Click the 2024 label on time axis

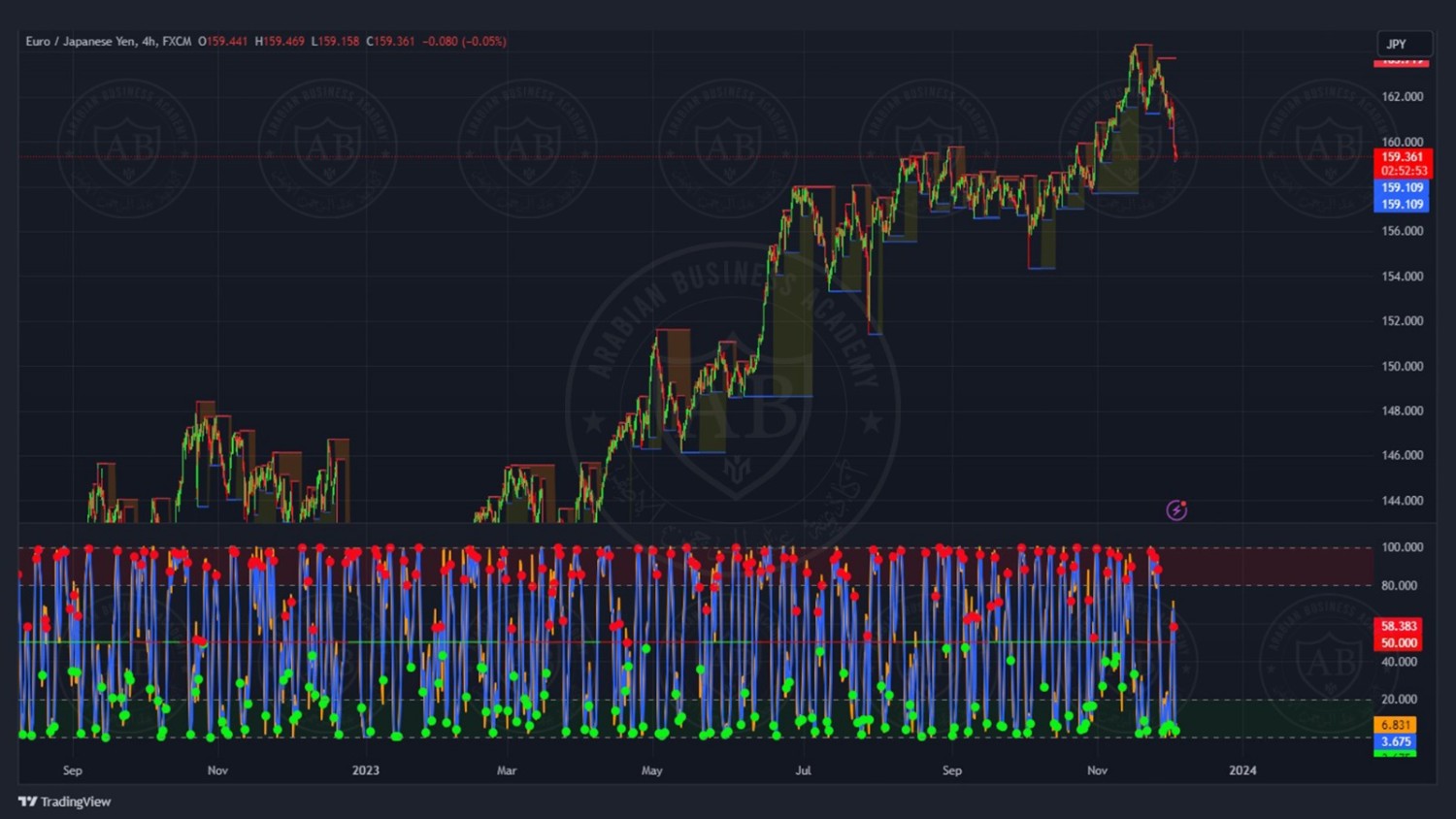click(x=1242, y=770)
